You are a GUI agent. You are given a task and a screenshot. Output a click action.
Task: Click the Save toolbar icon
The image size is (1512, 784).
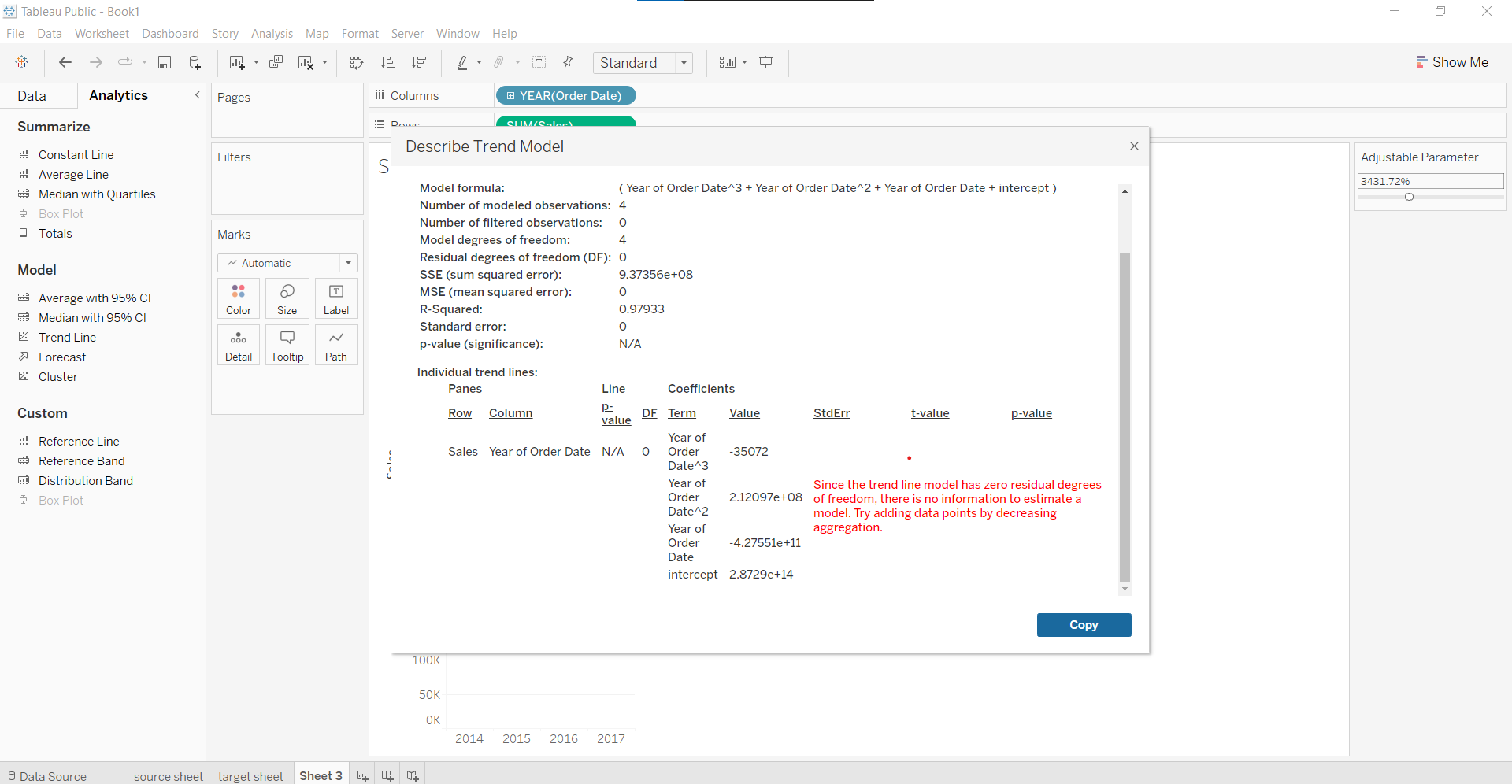pos(165,63)
